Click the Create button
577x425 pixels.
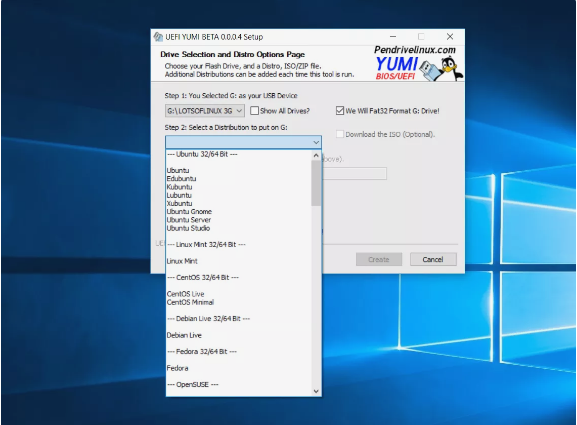coord(379,259)
